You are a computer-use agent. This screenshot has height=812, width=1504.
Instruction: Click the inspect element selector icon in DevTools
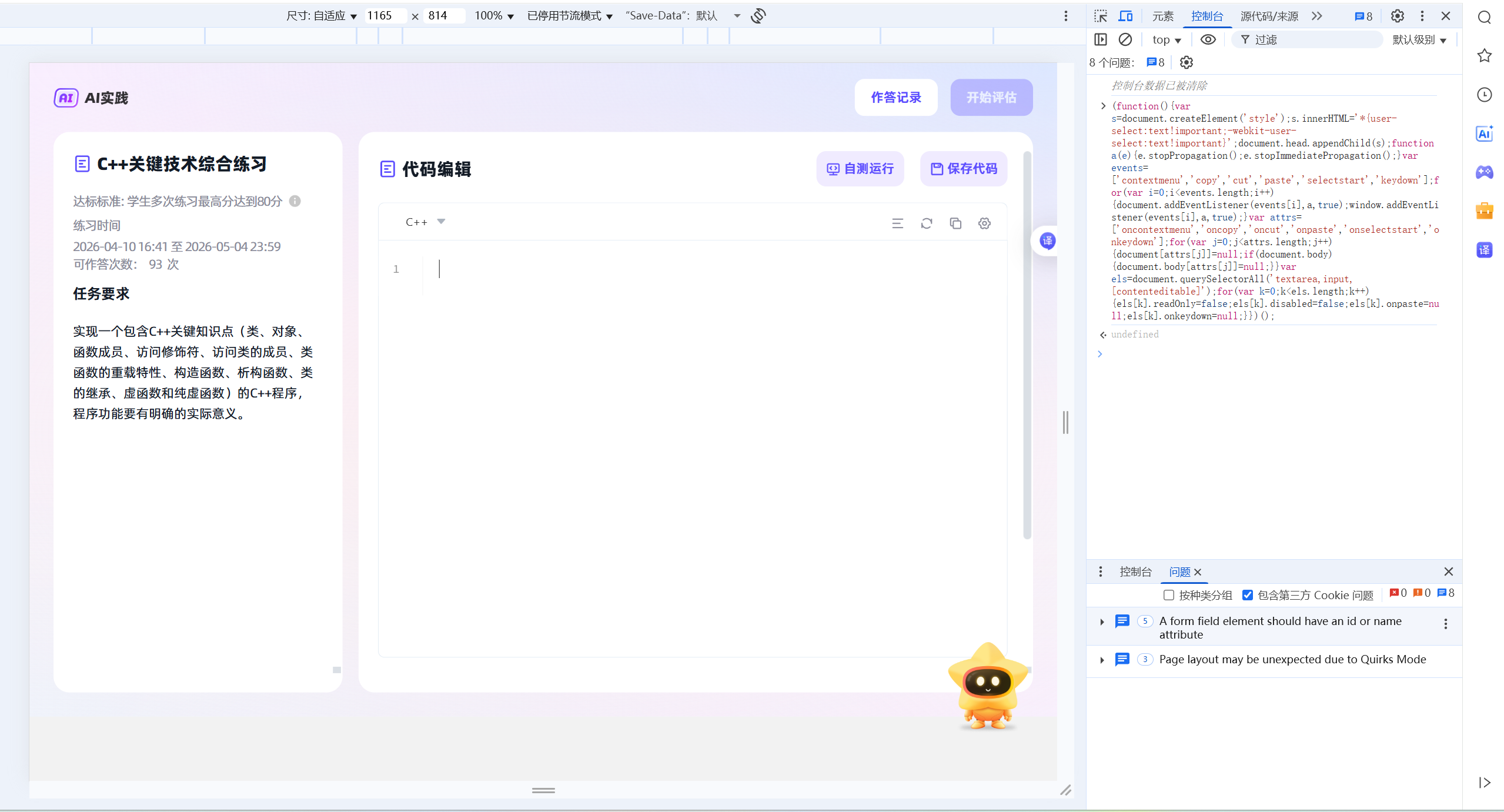click(1101, 16)
